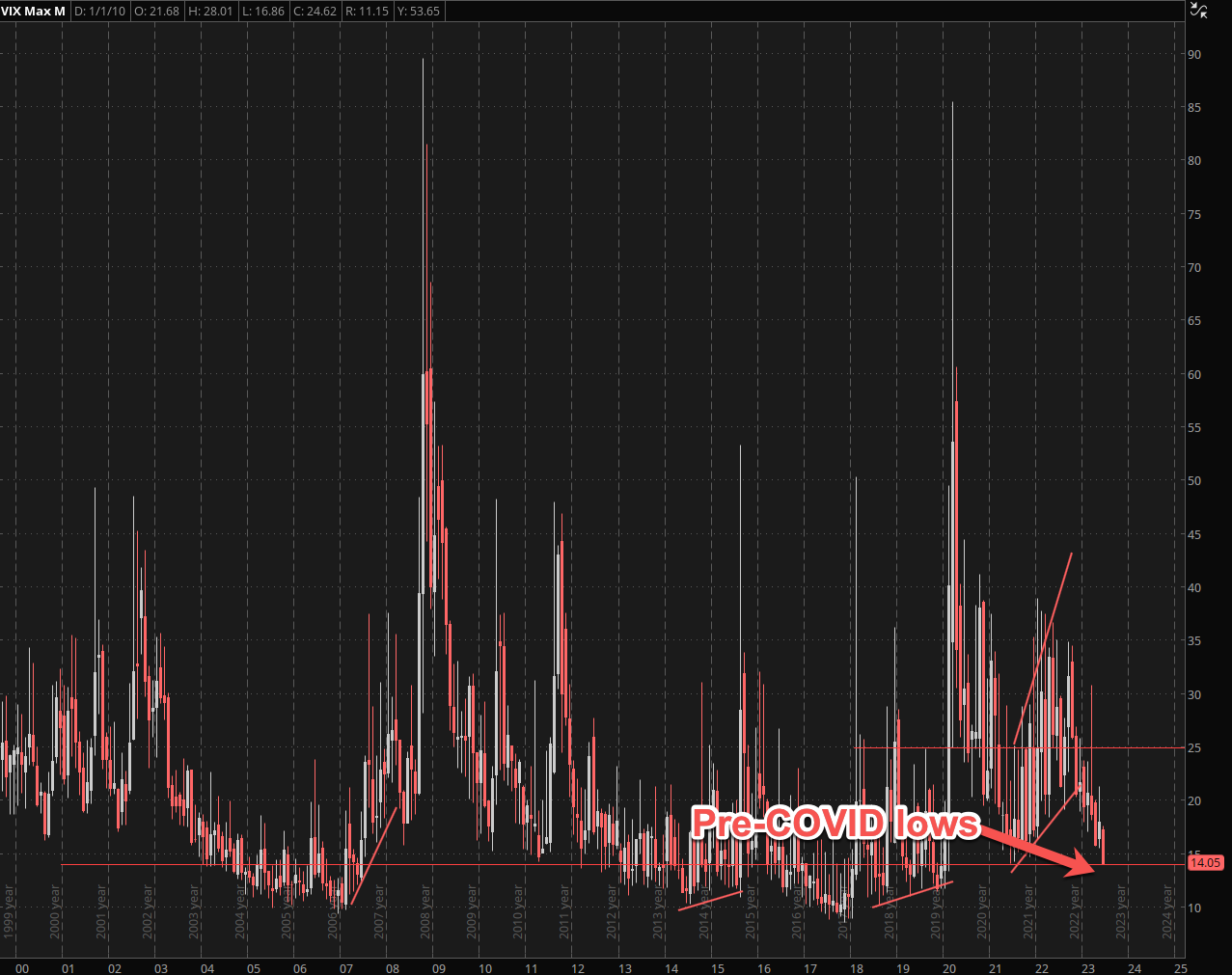The height and width of the screenshot is (975, 1232).
Task: Click the 30 label on price axis
Action: pyautogui.click(x=1194, y=694)
